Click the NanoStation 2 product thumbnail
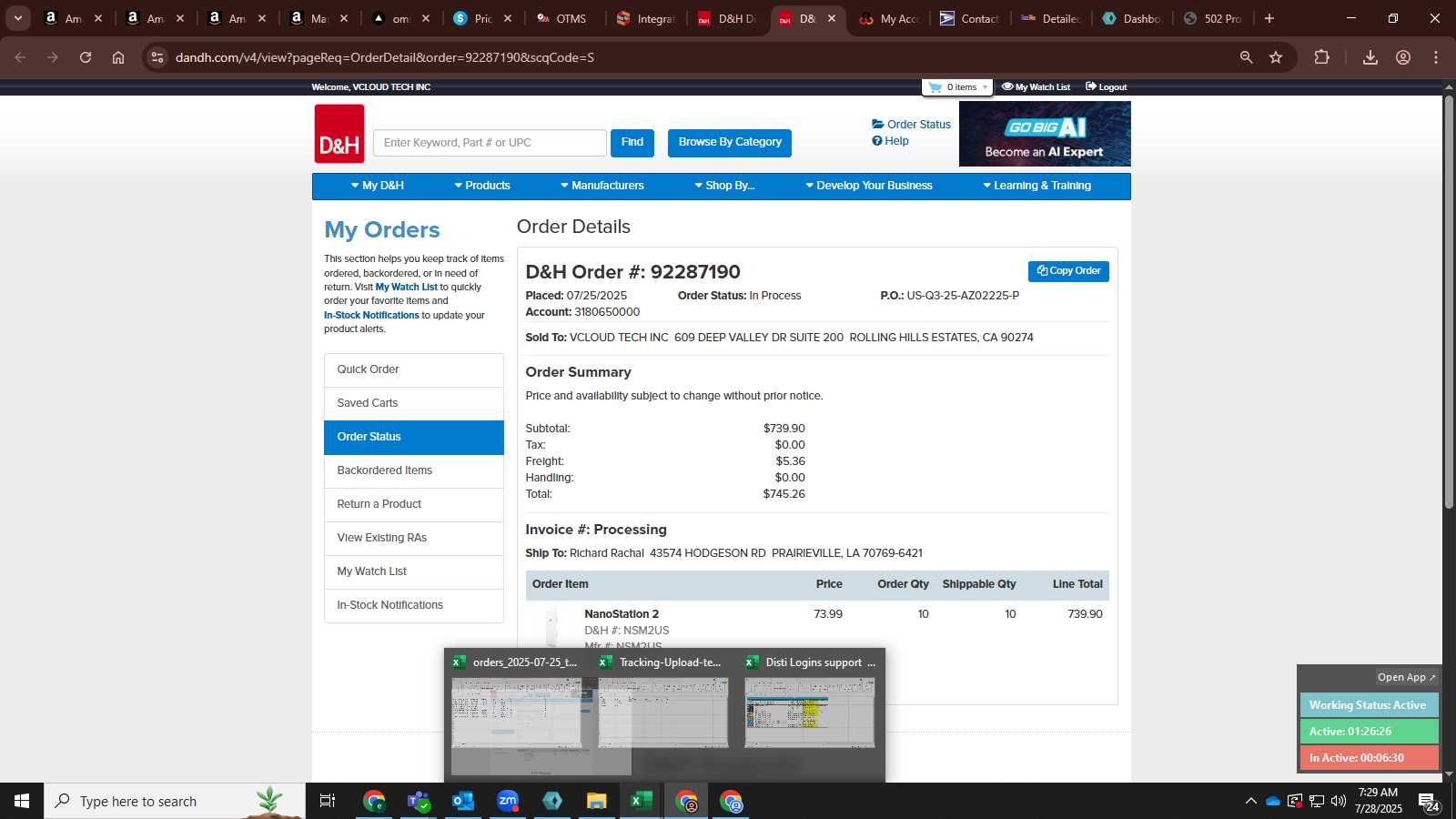 (551, 627)
